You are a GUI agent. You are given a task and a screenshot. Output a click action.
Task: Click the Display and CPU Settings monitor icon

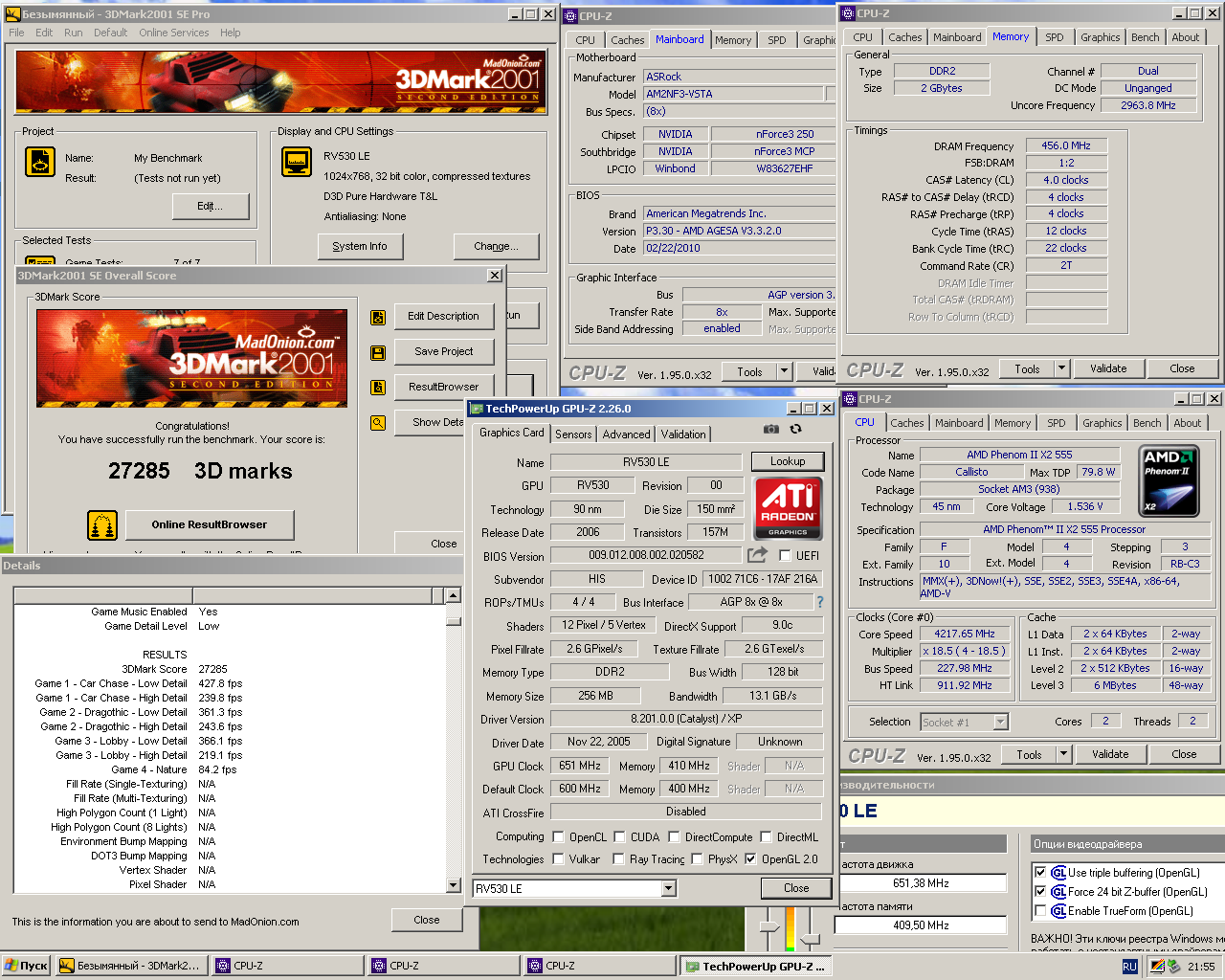click(297, 162)
